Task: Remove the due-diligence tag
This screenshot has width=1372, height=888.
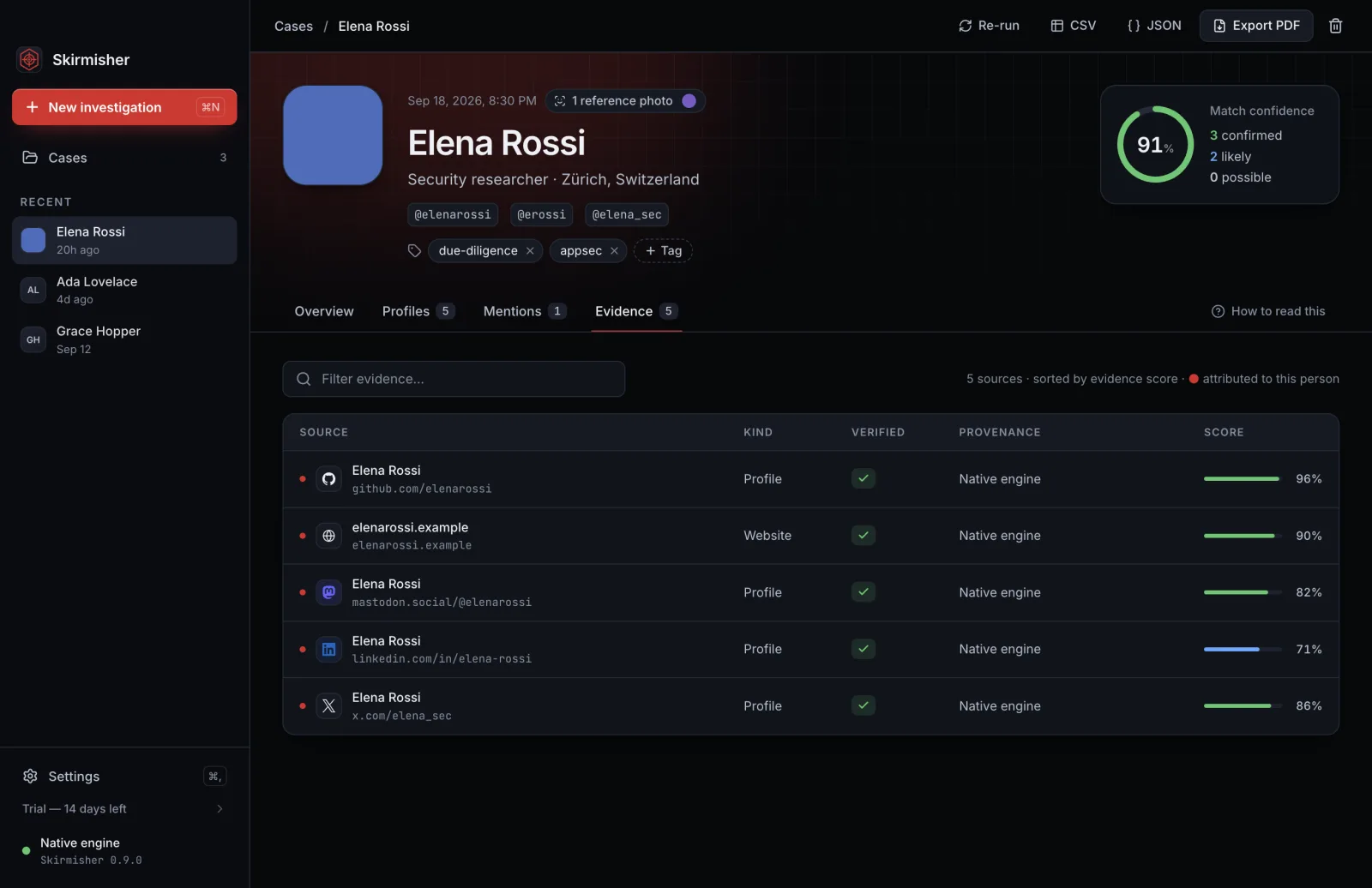Action: click(x=530, y=251)
